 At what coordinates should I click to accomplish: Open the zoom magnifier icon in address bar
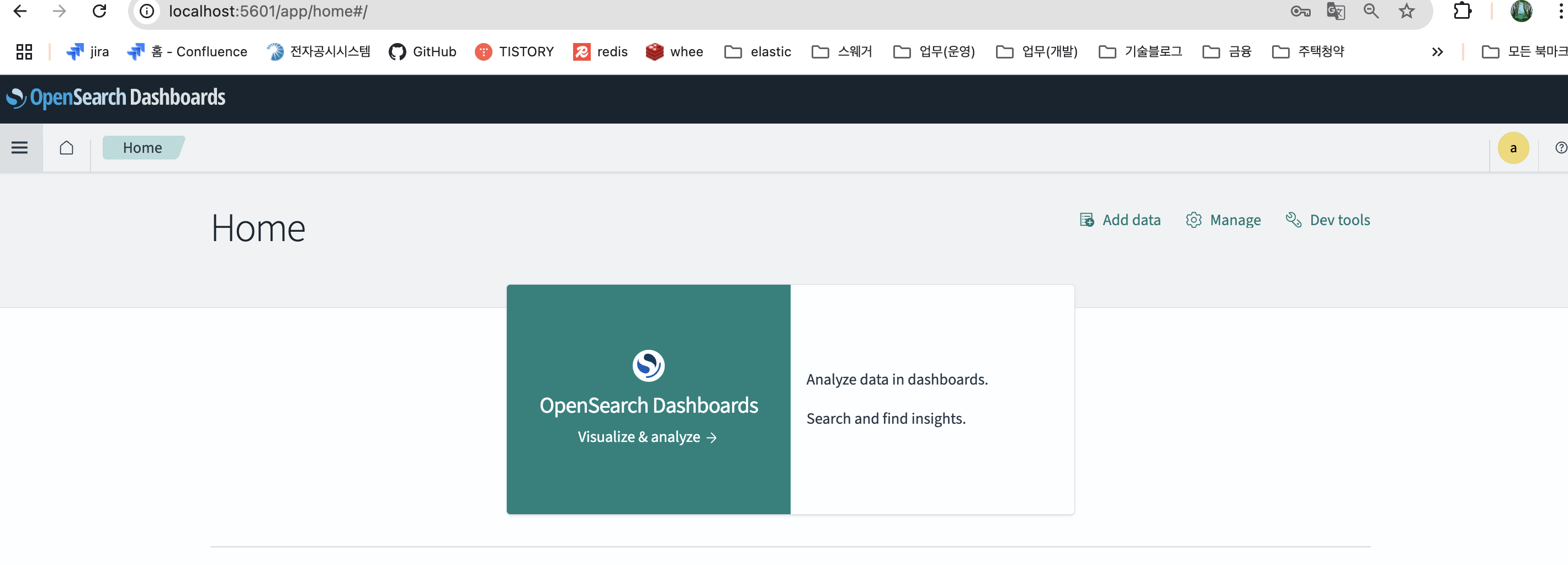tap(1371, 11)
